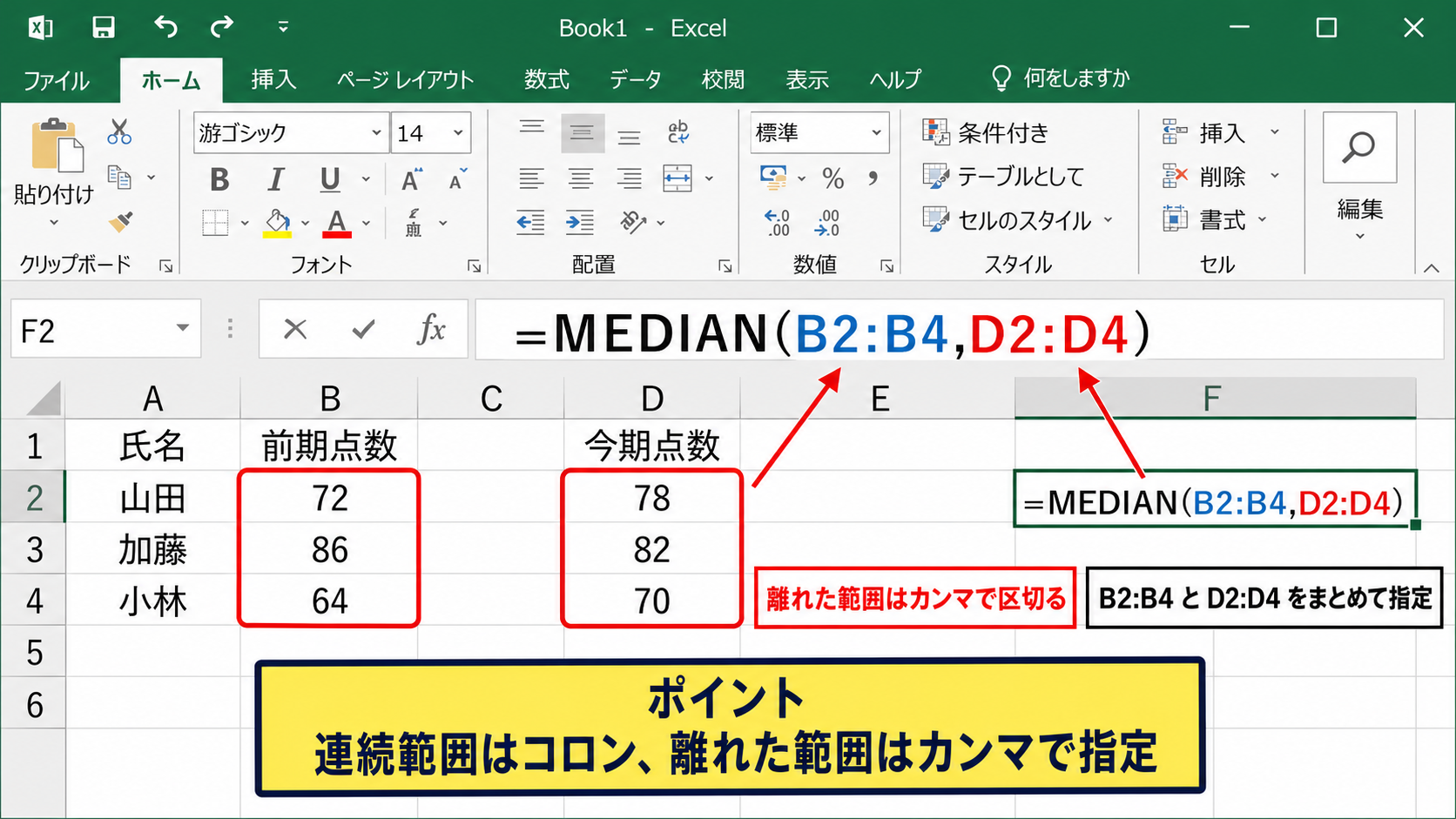This screenshot has width=1456, height=819.
Task: Click テーブルとして format as table button
Action: (x=1003, y=177)
